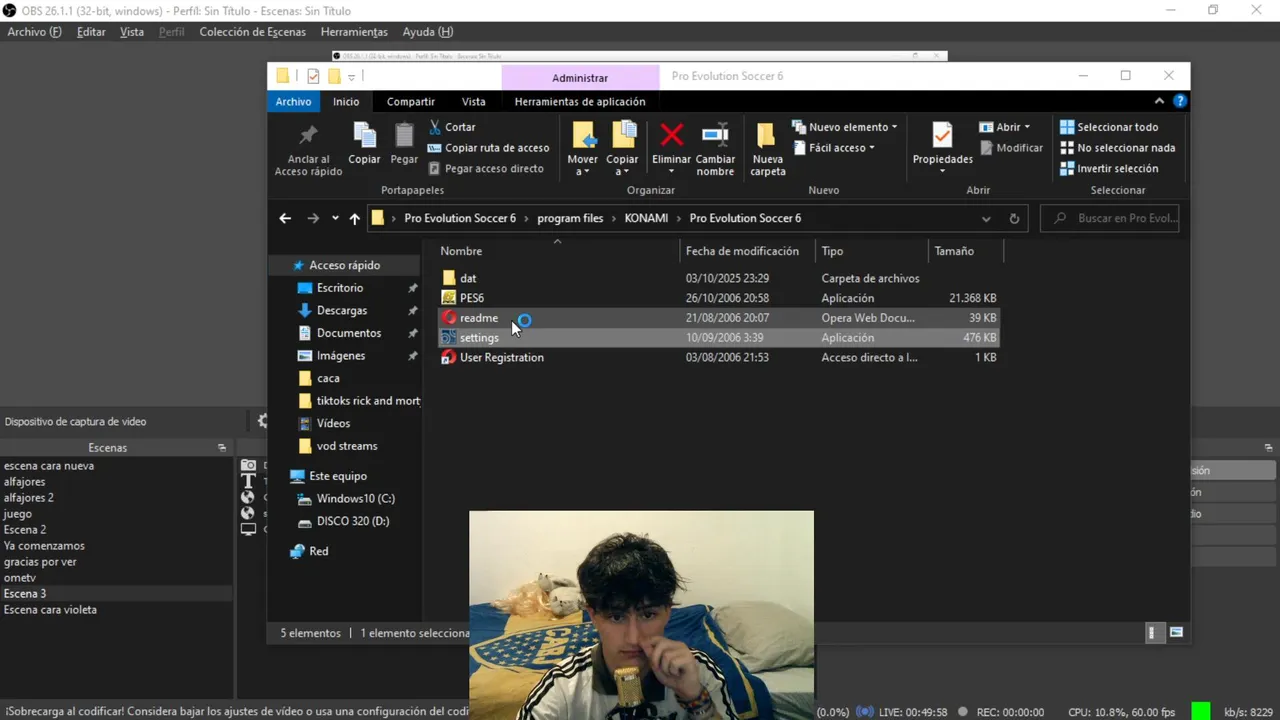Select the Administrar contextual tab

tap(580, 77)
